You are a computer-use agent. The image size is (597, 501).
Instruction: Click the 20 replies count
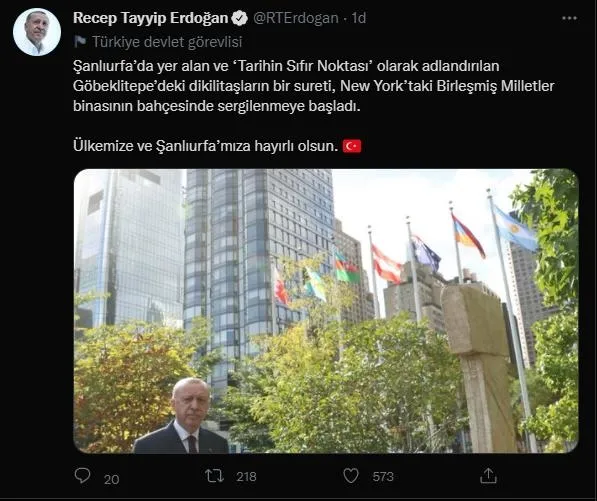112,479
